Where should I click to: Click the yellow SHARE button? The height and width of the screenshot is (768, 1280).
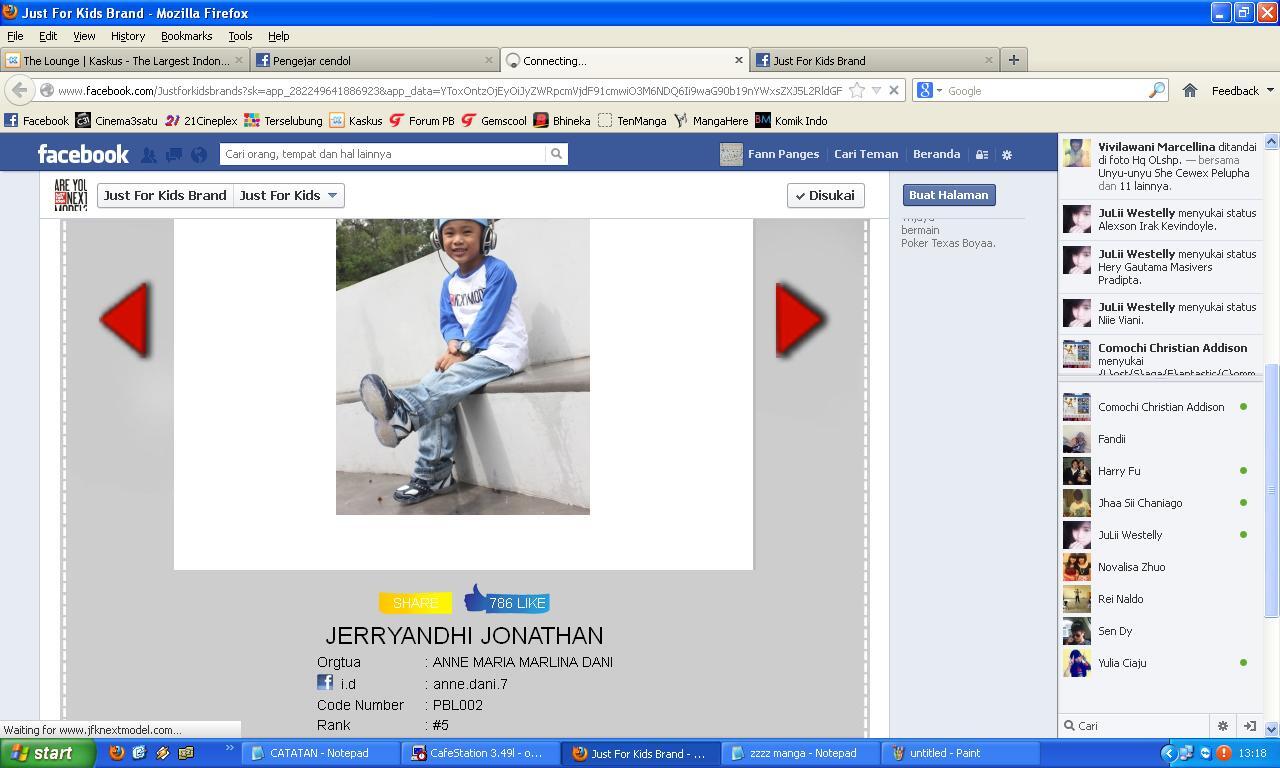tap(415, 602)
